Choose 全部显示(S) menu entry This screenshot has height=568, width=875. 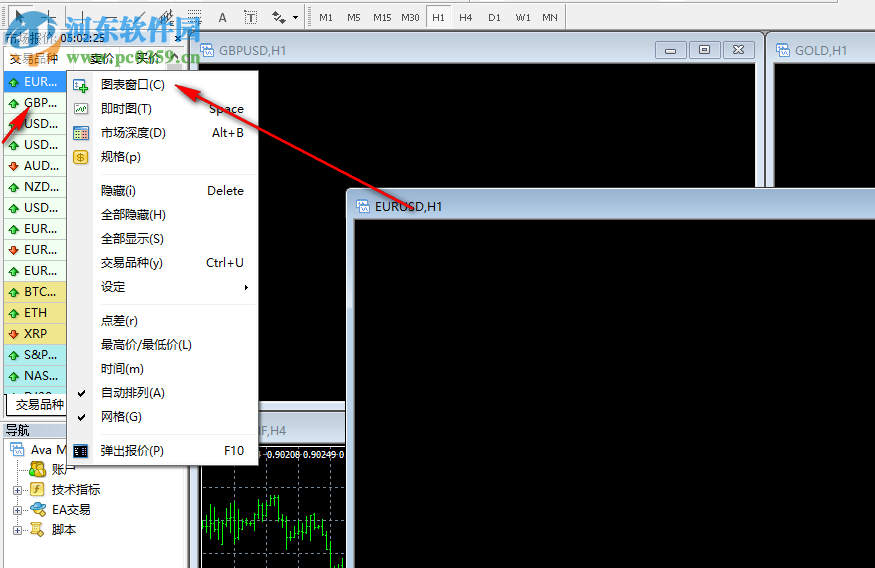pos(162,239)
